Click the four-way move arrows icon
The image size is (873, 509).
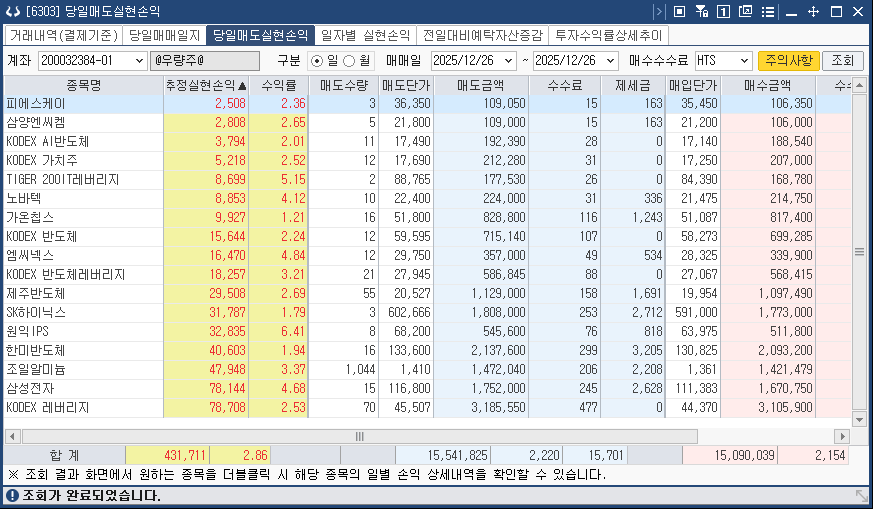point(813,11)
